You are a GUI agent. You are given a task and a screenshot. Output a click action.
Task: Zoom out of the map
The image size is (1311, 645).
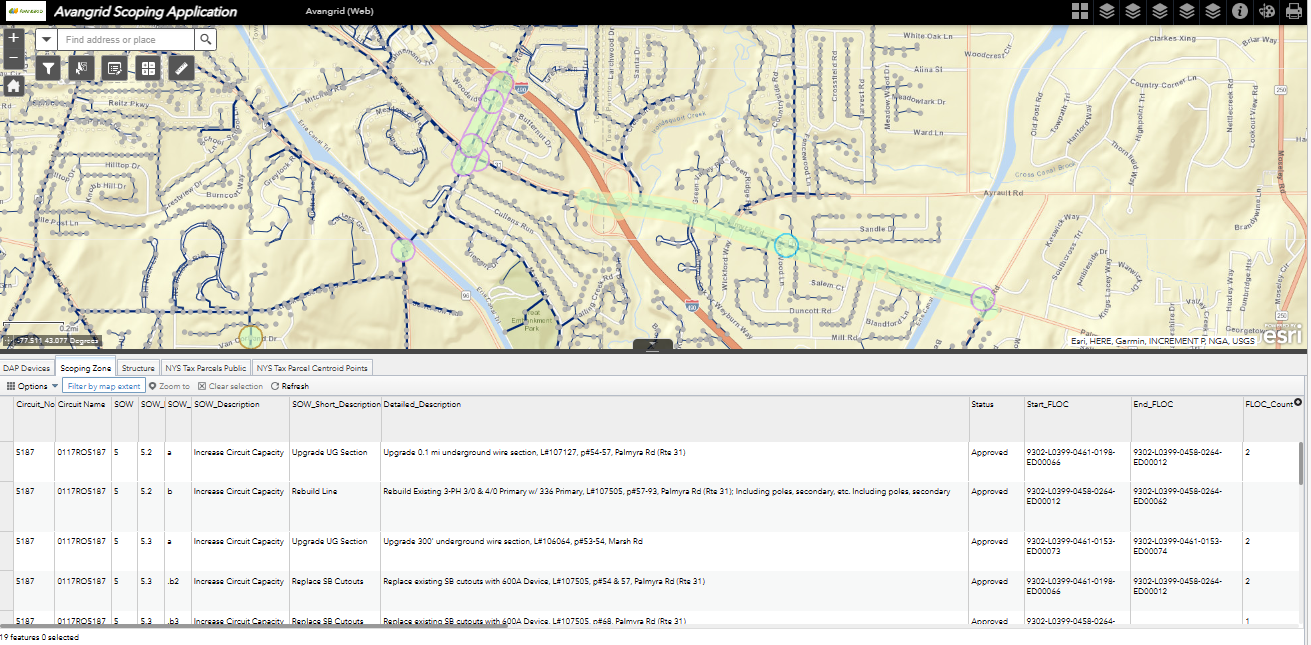coord(13,59)
